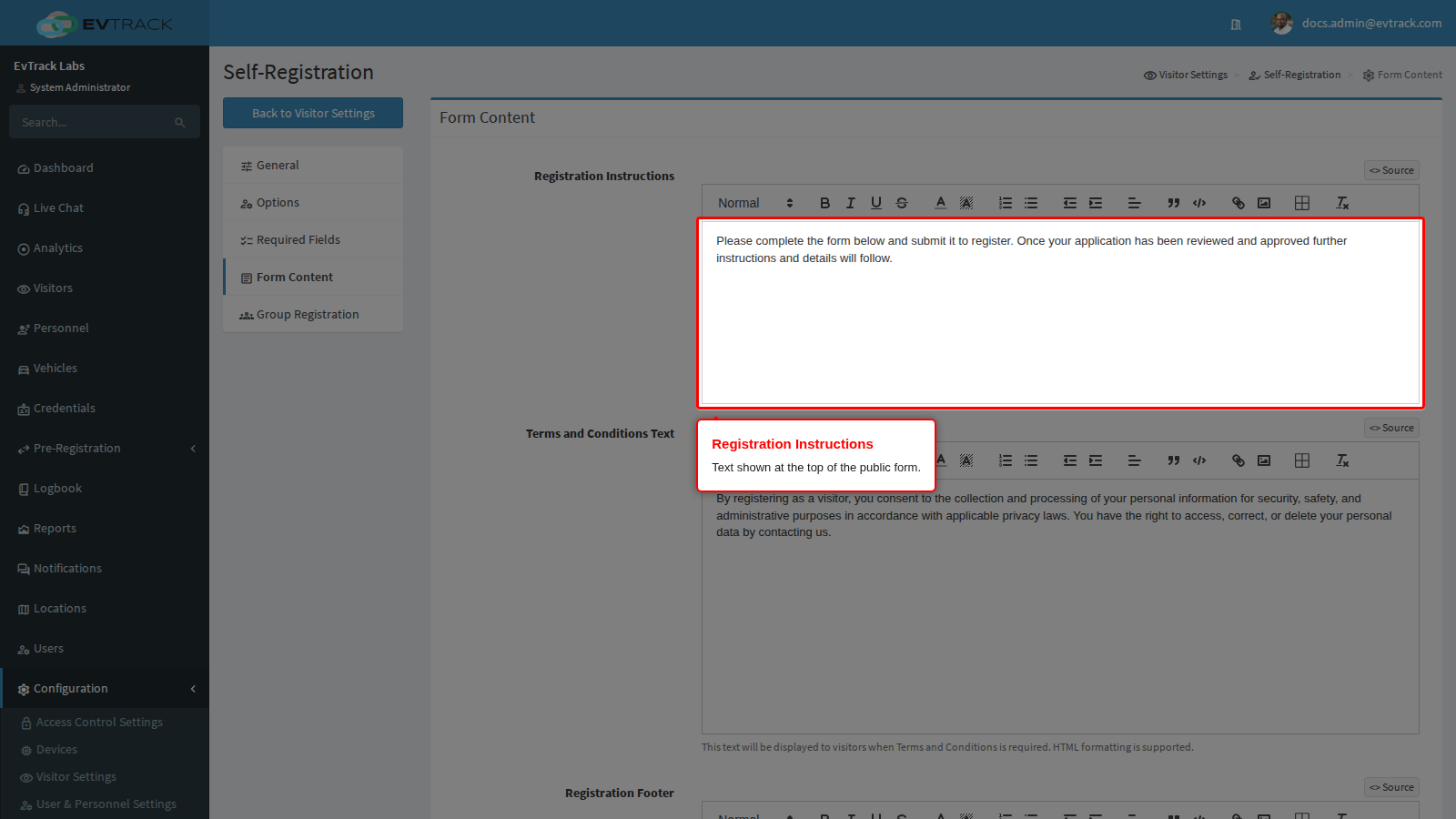The image size is (1456, 819).
Task: Insert ordered list in Registration Instructions editor
Action: pyautogui.click(x=1006, y=203)
